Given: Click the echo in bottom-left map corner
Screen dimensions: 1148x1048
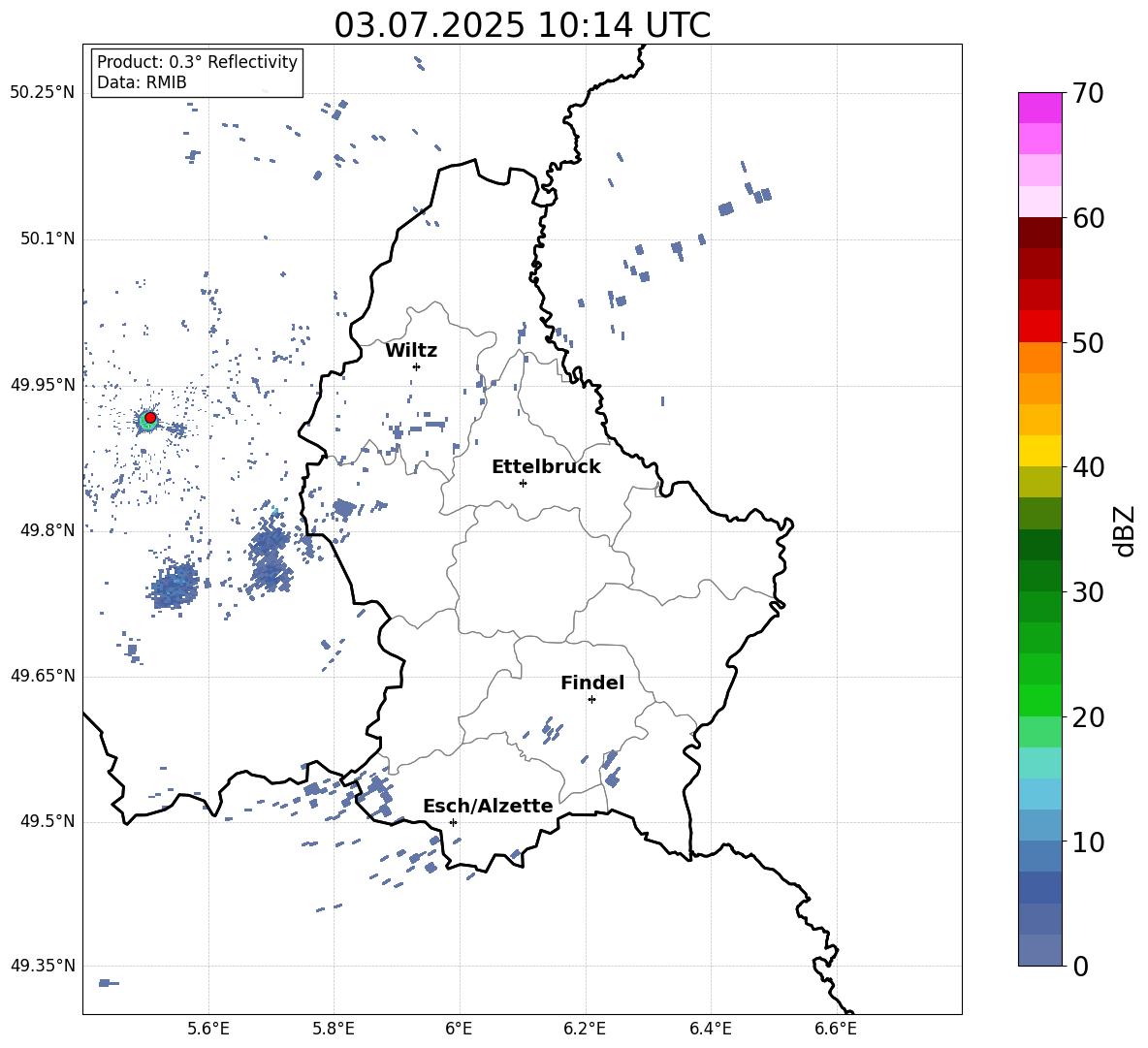Looking at the screenshot, I should (x=108, y=983).
